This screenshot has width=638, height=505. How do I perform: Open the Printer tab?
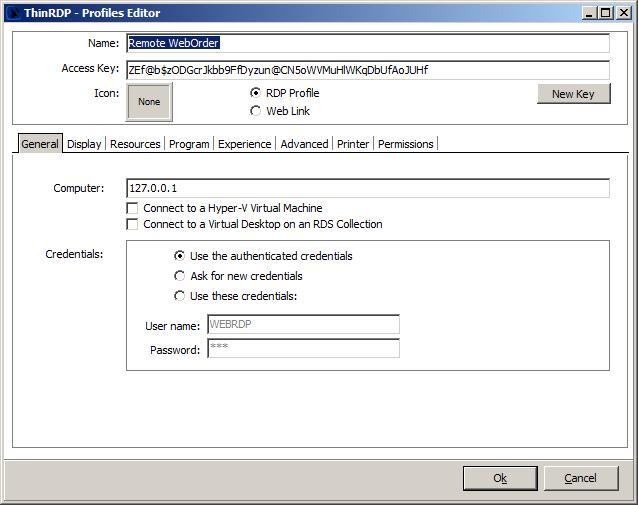click(x=353, y=144)
